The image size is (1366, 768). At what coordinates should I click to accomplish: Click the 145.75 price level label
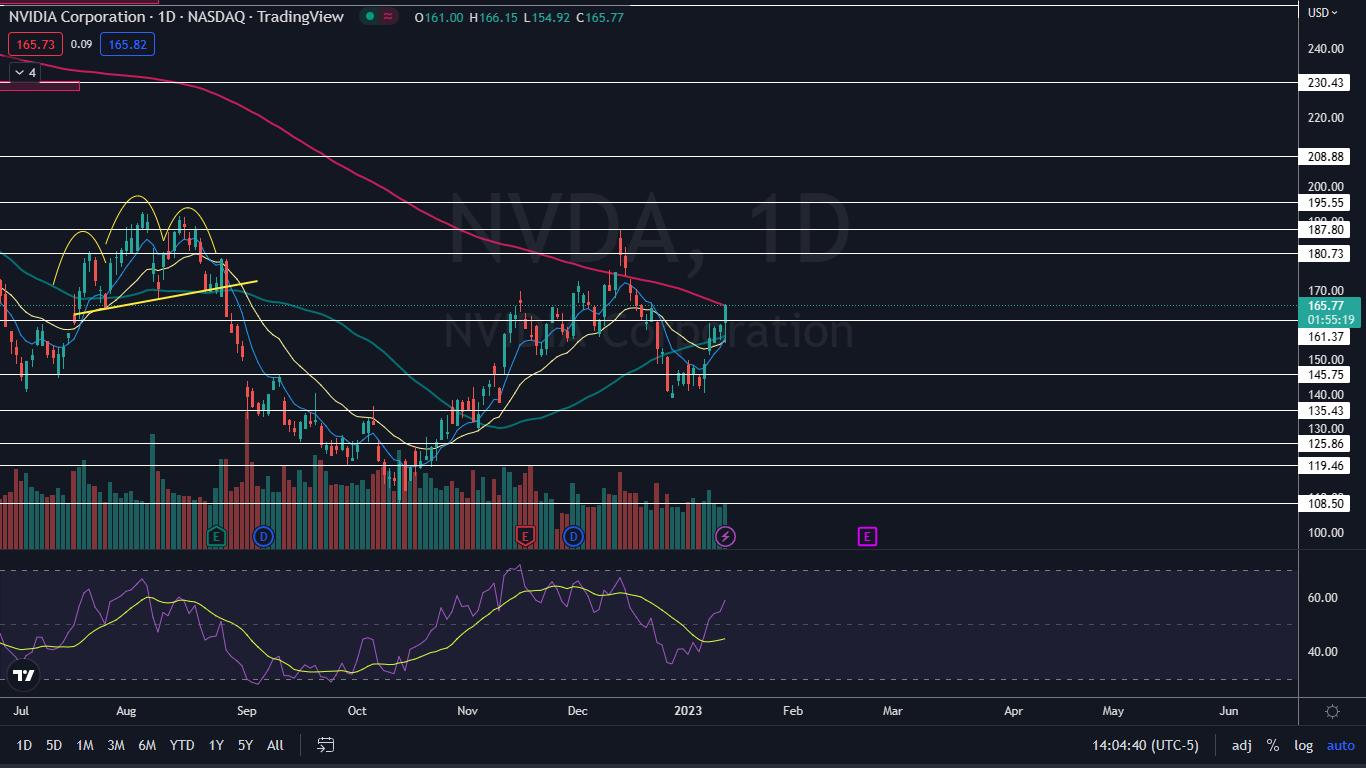(1325, 374)
